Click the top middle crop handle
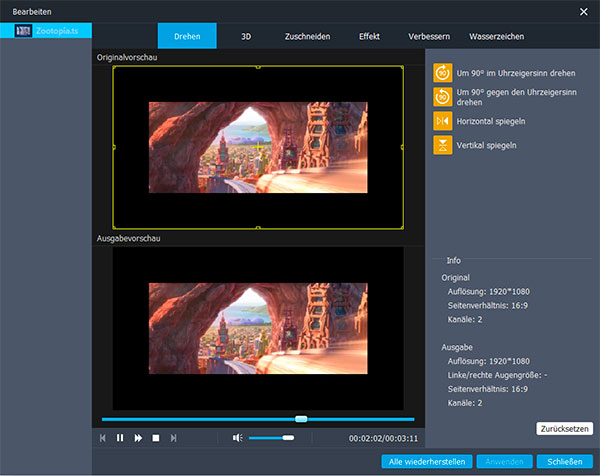This screenshot has width=600, height=476. pos(258,67)
